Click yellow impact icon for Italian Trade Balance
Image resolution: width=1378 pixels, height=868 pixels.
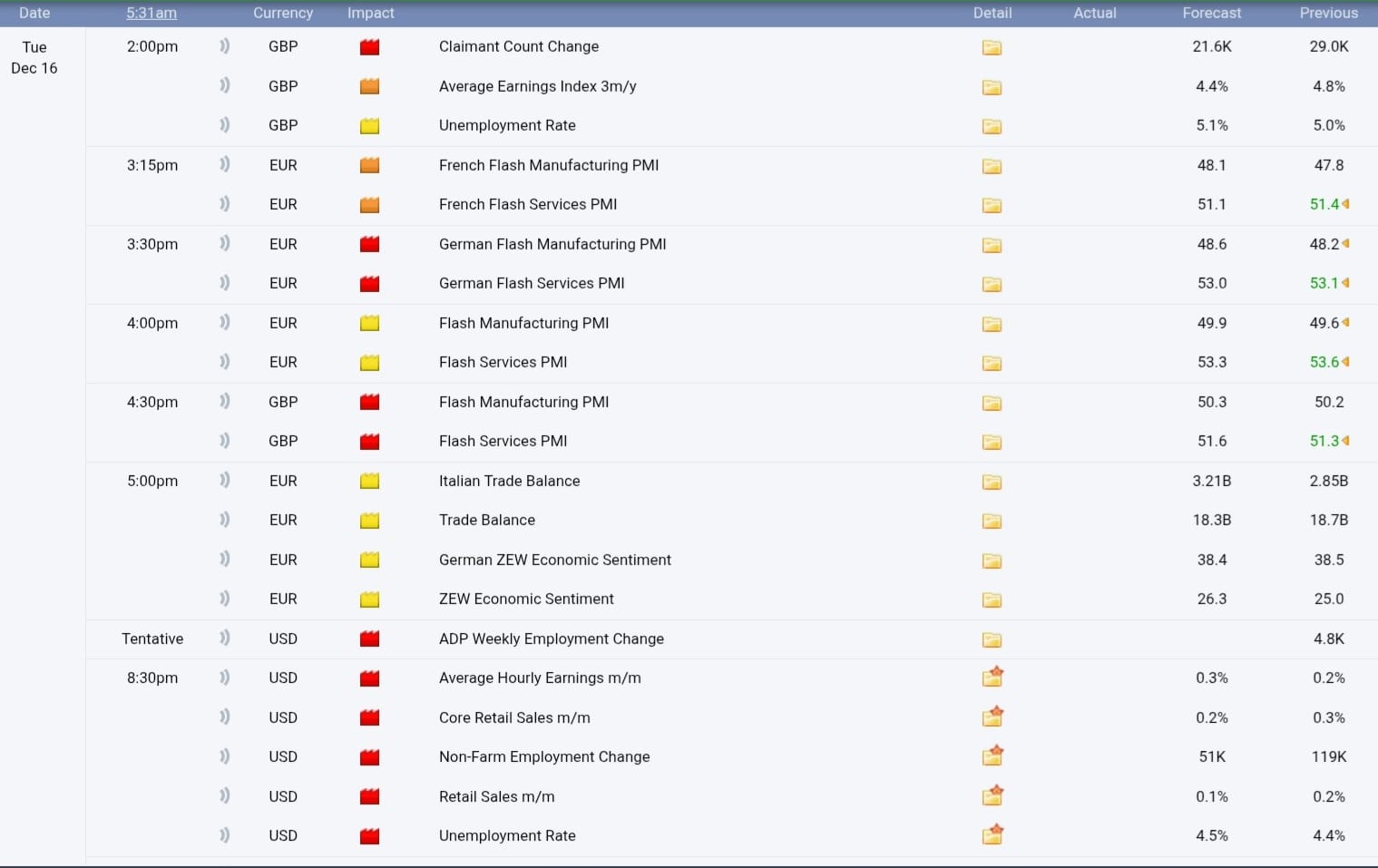pyautogui.click(x=369, y=482)
